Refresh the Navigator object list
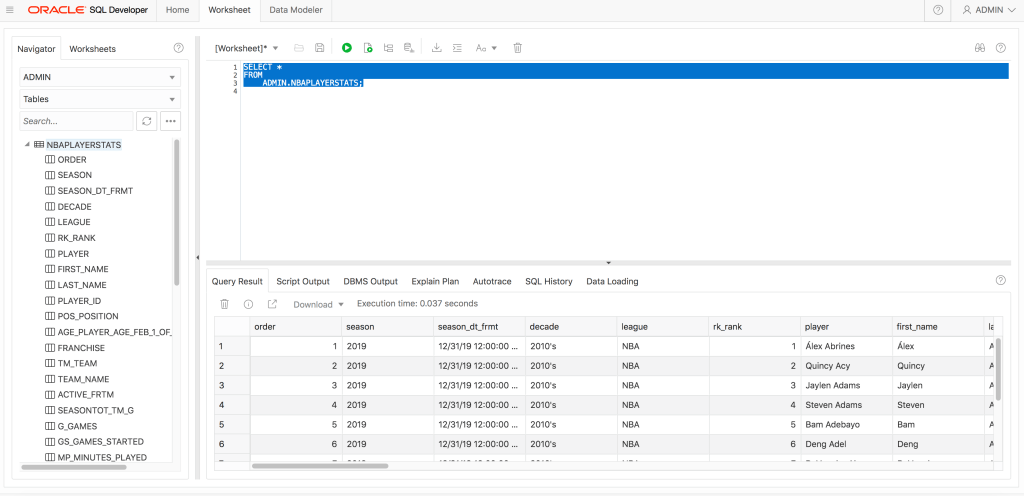 147,121
